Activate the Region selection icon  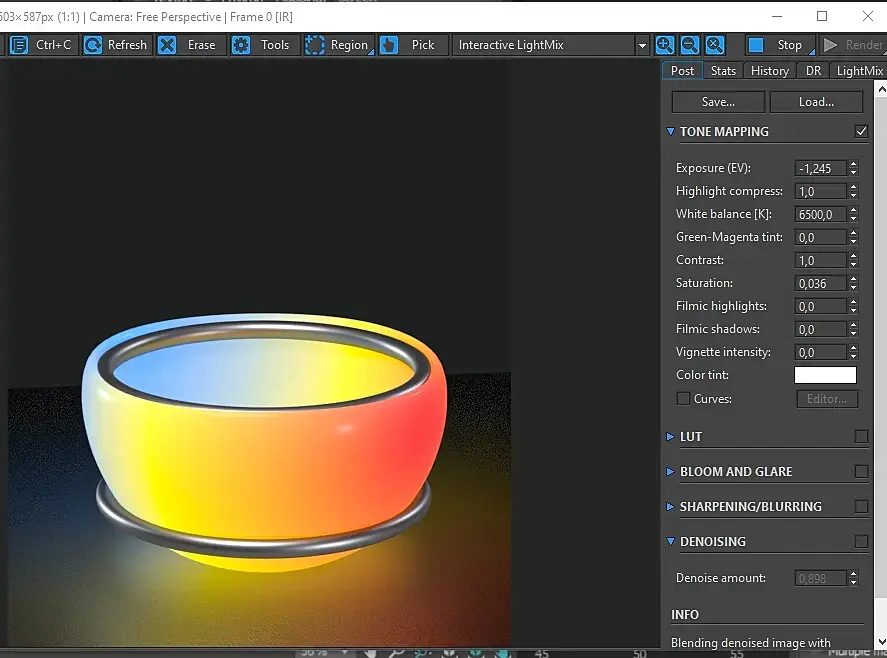pyautogui.click(x=315, y=45)
